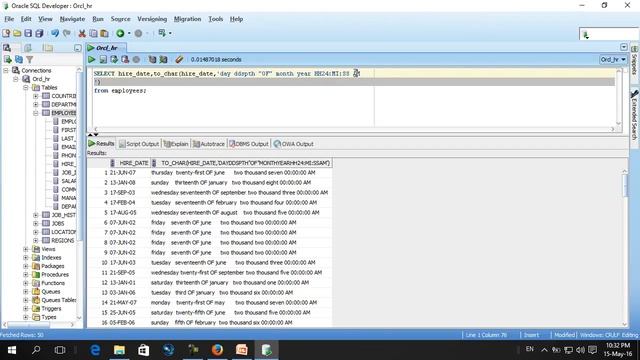Screen dimensions: 640x360
Task: Switch to the Explain tab
Action: click(176, 144)
